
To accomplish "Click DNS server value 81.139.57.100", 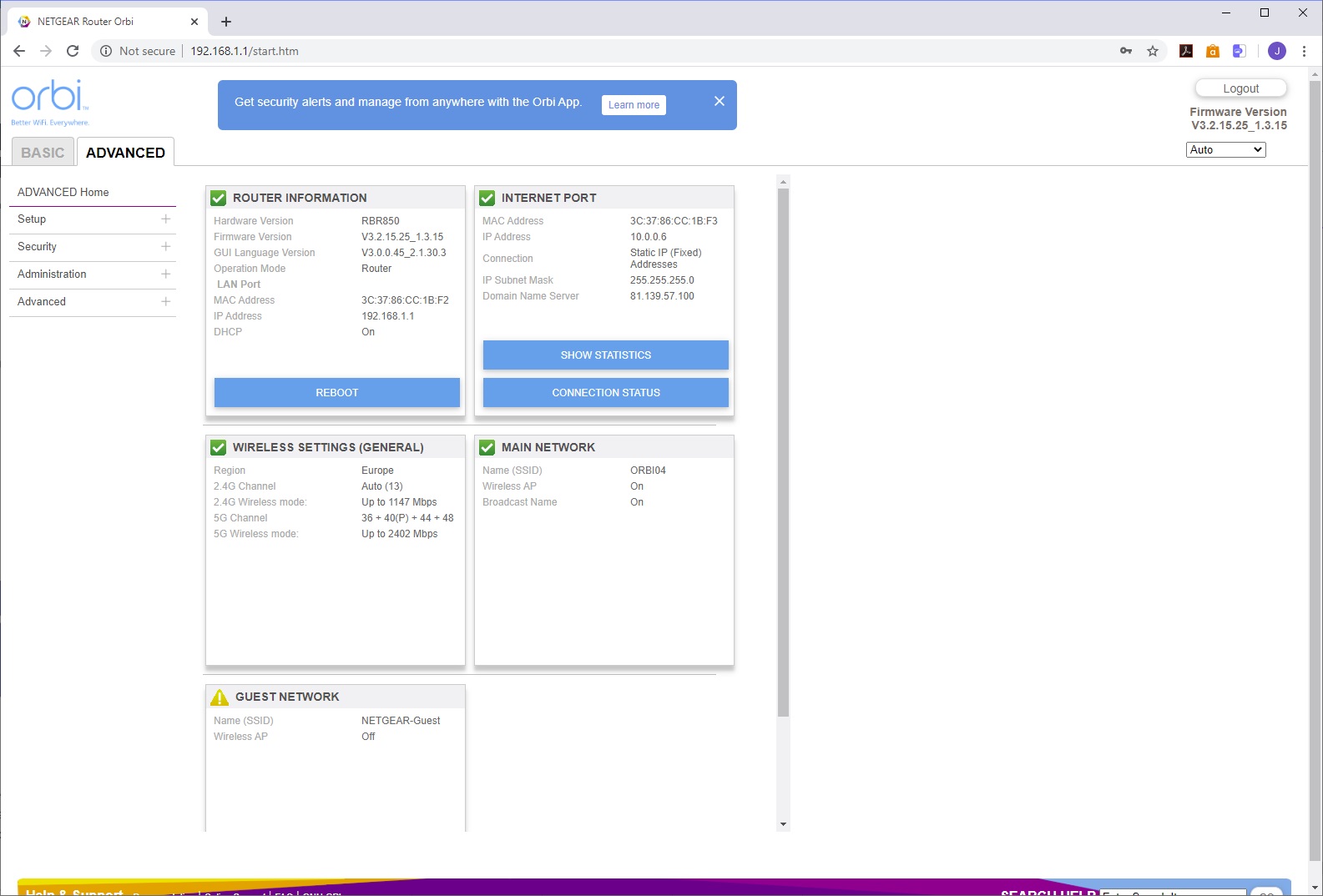I will pyautogui.click(x=662, y=296).
